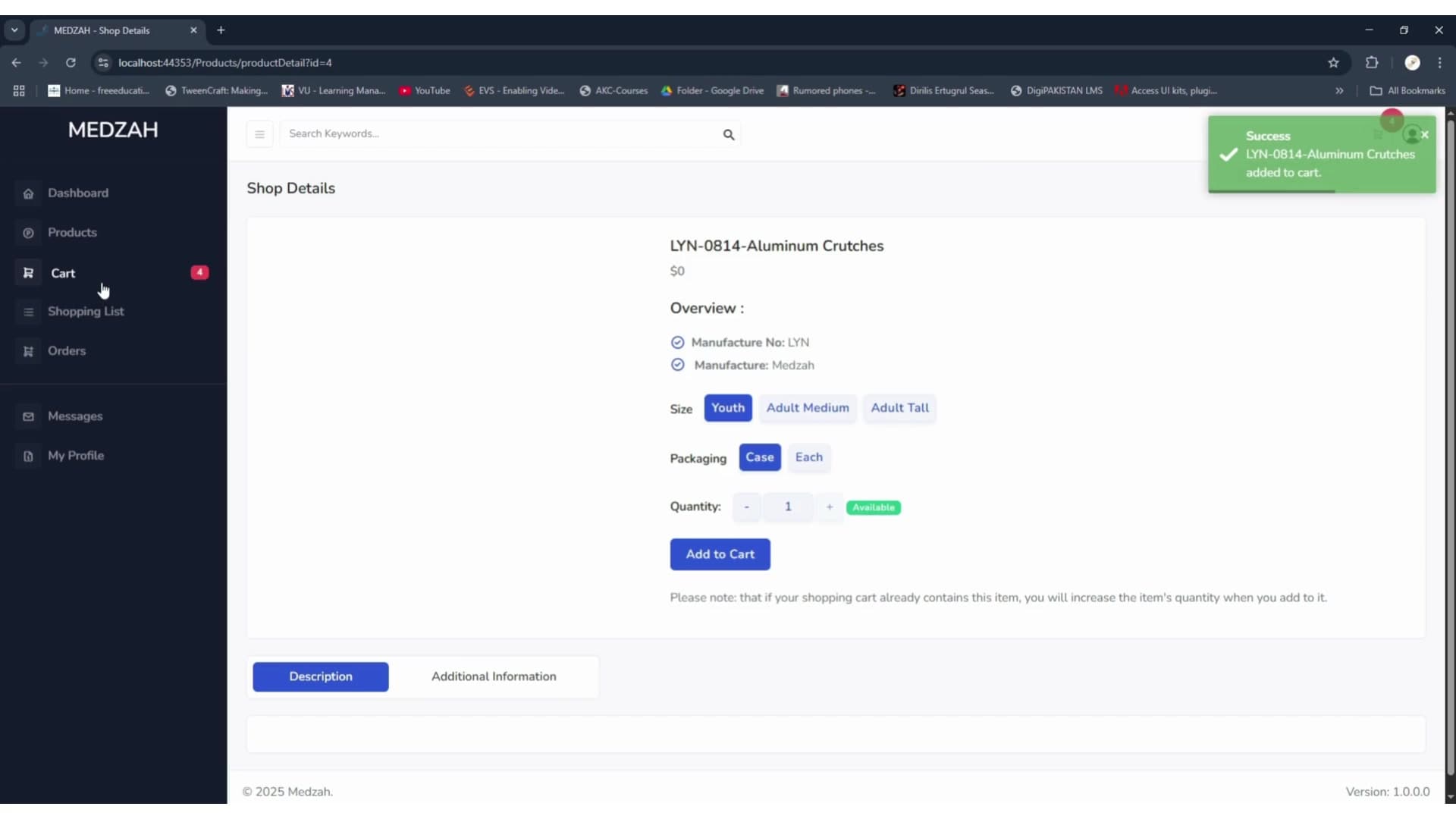This screenshot has width=1456, height=819.
Task: Decrease quantity with minus button
Action: tap(747, 507)
